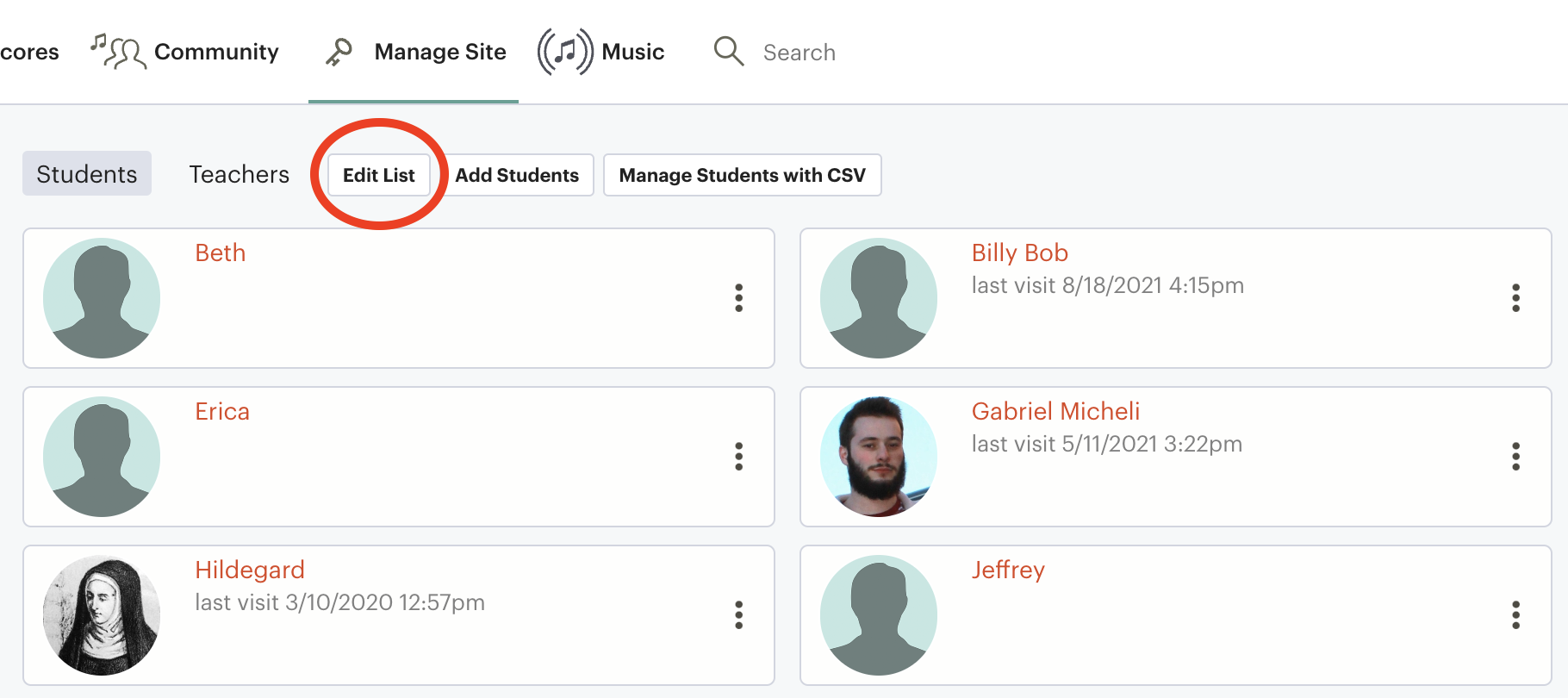Screen dimensions: 1568x698
Task: Expand the kebab menu beside Erica
Action: [738, 456]
